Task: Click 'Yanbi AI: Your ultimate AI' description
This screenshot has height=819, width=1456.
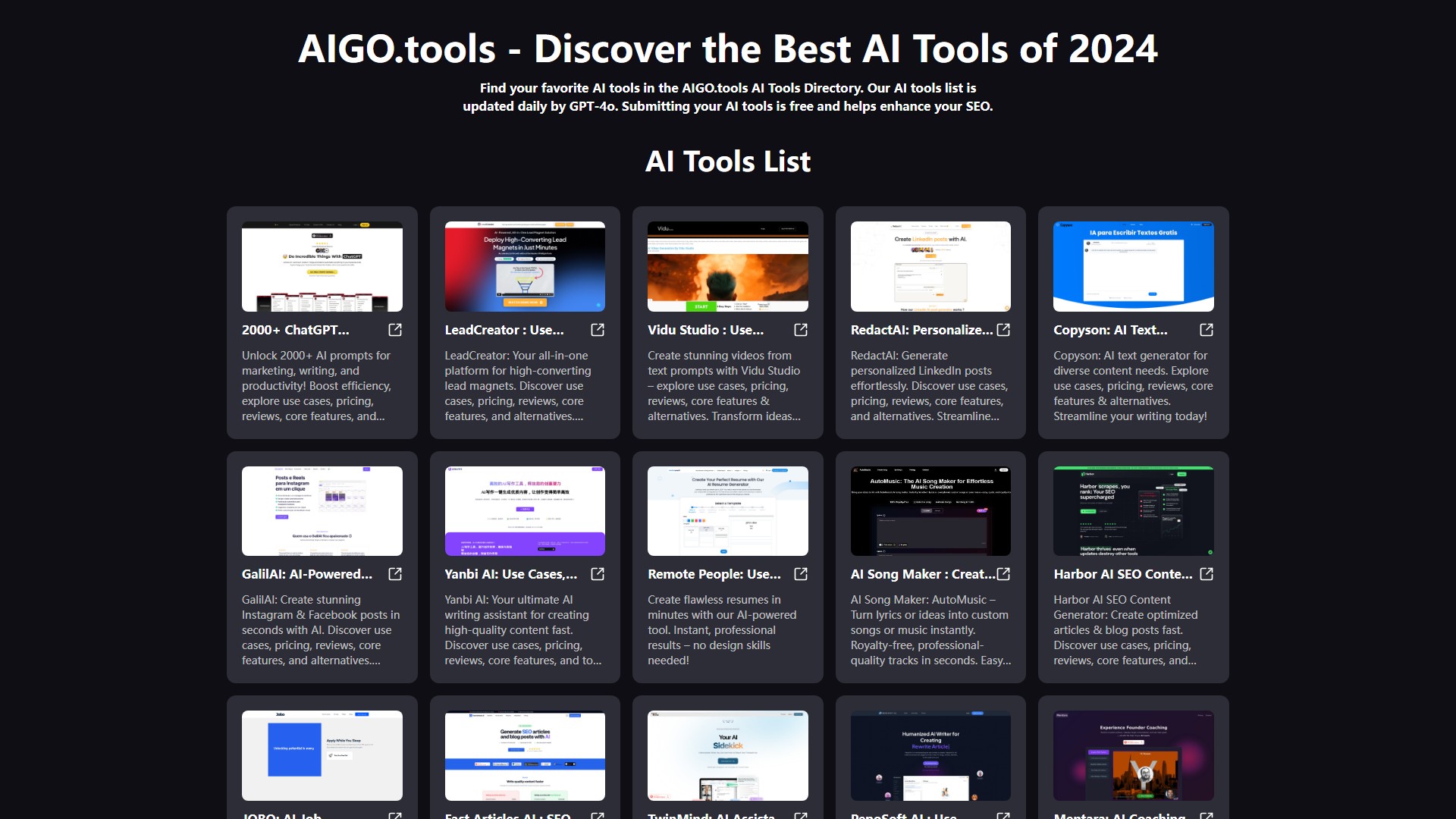Action: click(x=523, y=630)
